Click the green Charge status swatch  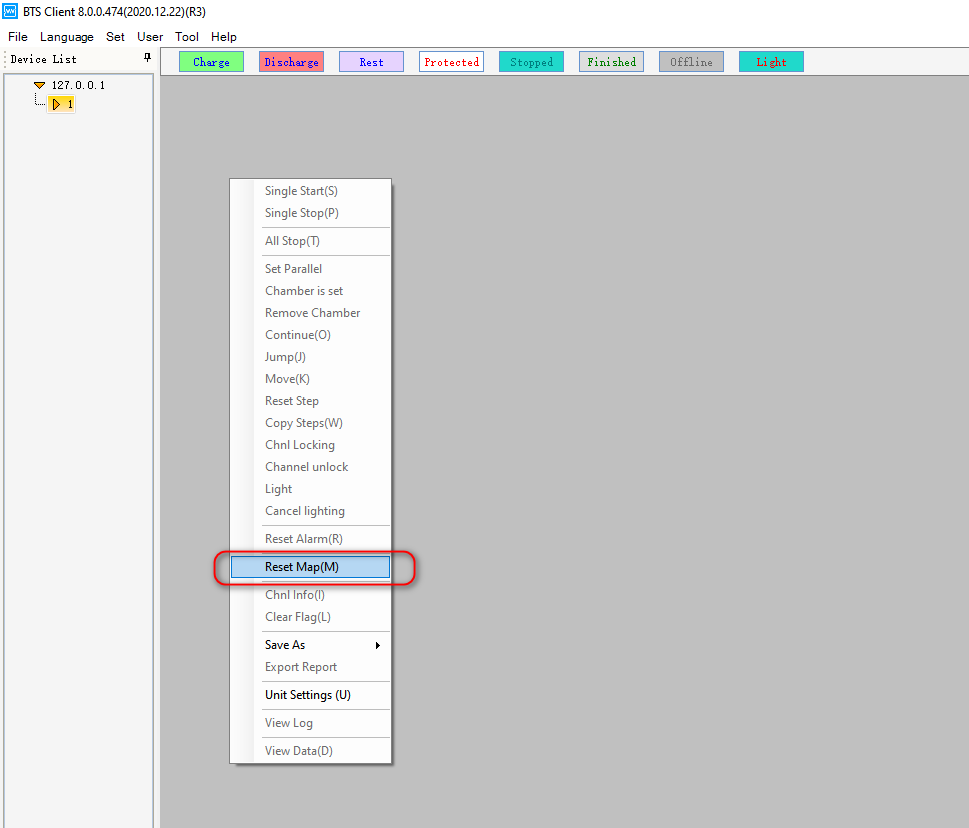coord(211,62)
